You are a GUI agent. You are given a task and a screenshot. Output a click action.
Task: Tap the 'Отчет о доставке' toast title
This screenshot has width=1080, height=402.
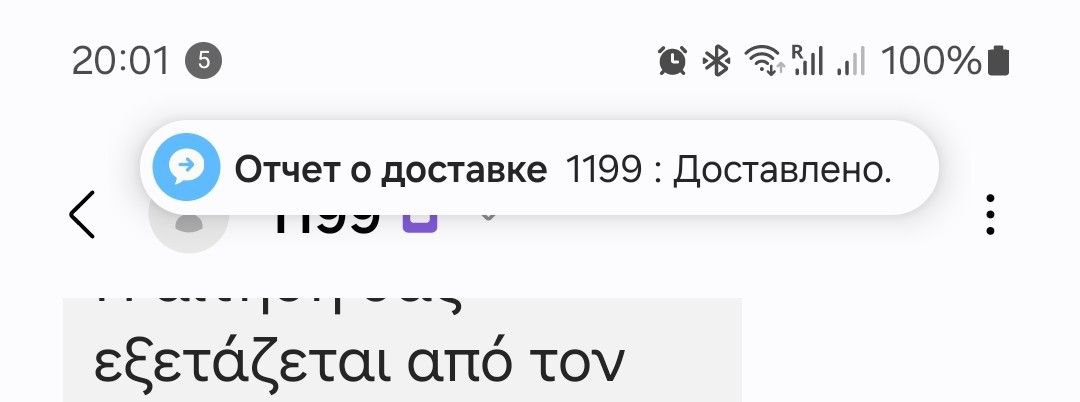click(x=390, y=170)
